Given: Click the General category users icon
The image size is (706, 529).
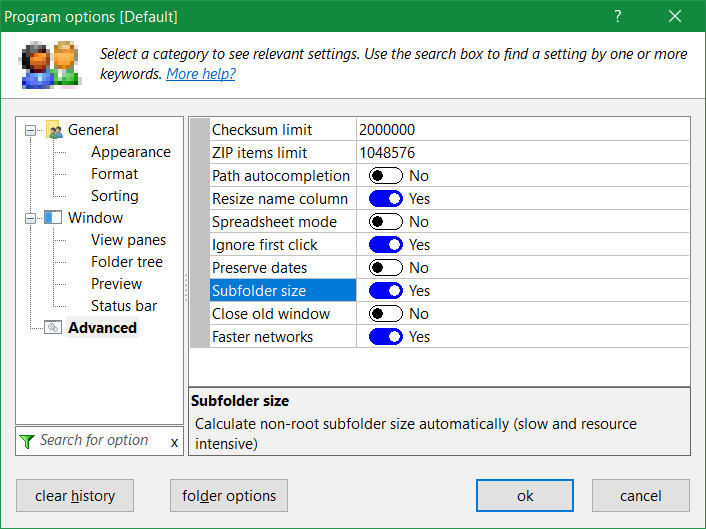Looking at the screenshot, I should tap(54, 130).
